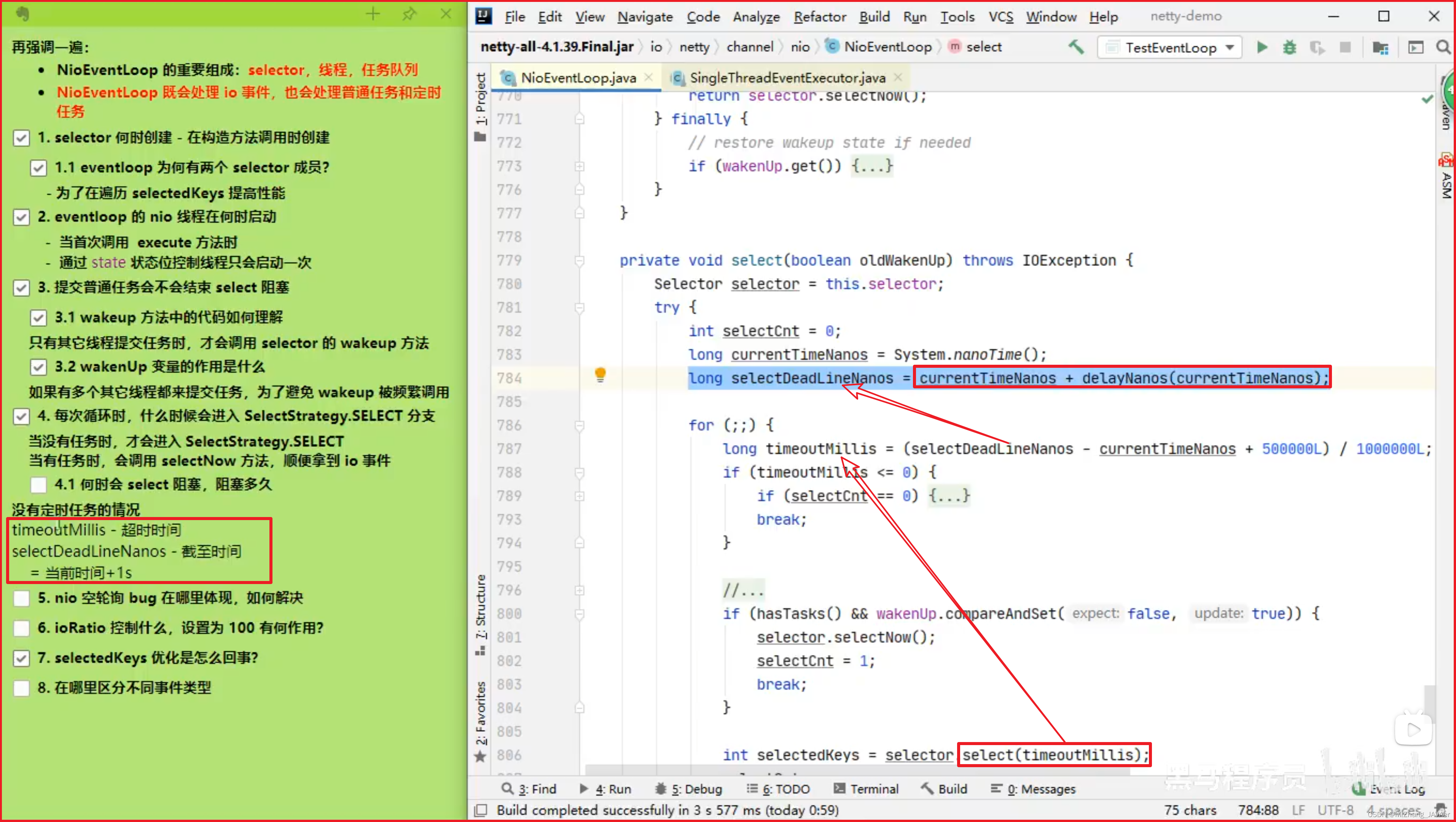Open the File menu

point(515,16)
